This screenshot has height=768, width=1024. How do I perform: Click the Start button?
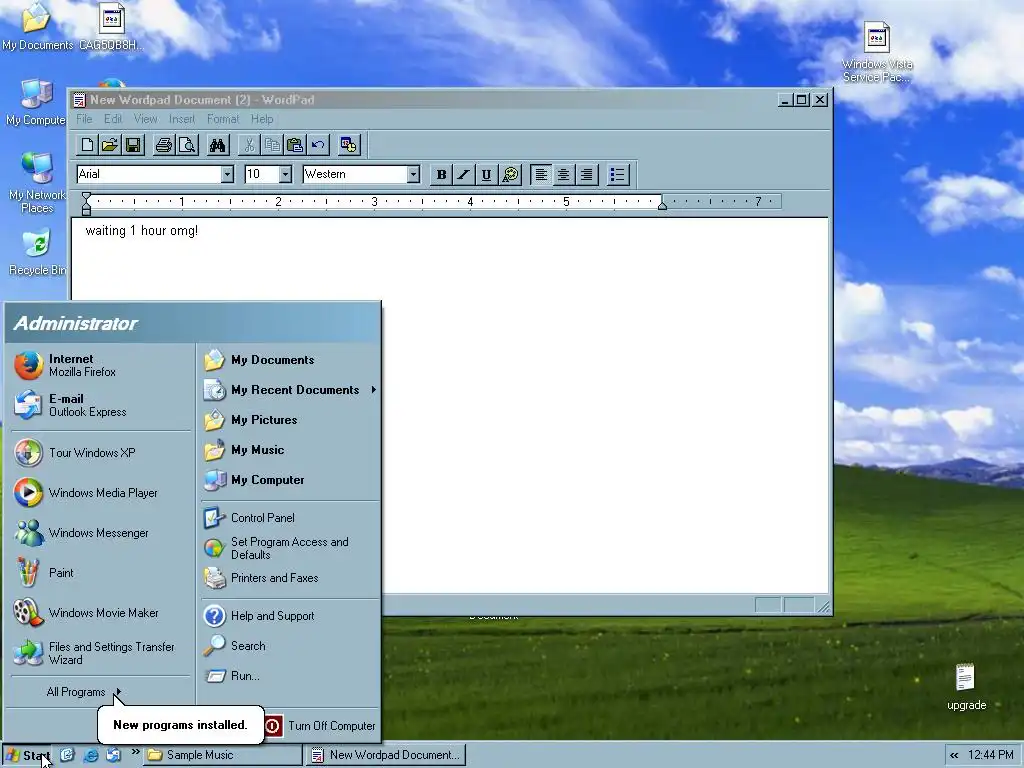pos(27,756)
